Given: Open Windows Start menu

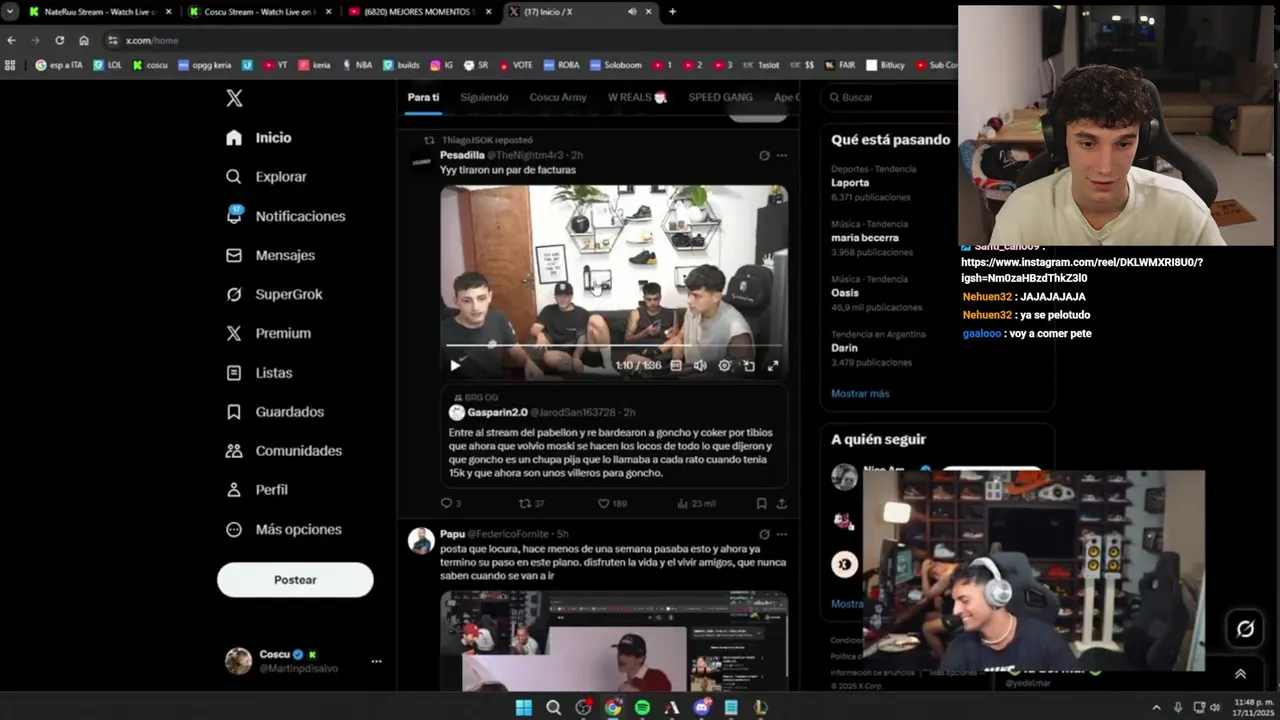Looking at the screenshot, I should click(x=523, y=707).
